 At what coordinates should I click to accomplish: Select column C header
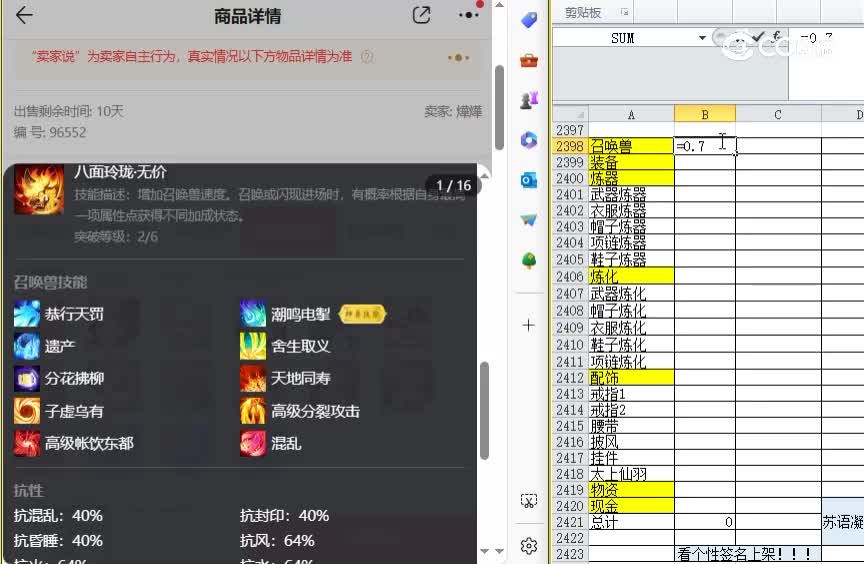tap(778, 115)
